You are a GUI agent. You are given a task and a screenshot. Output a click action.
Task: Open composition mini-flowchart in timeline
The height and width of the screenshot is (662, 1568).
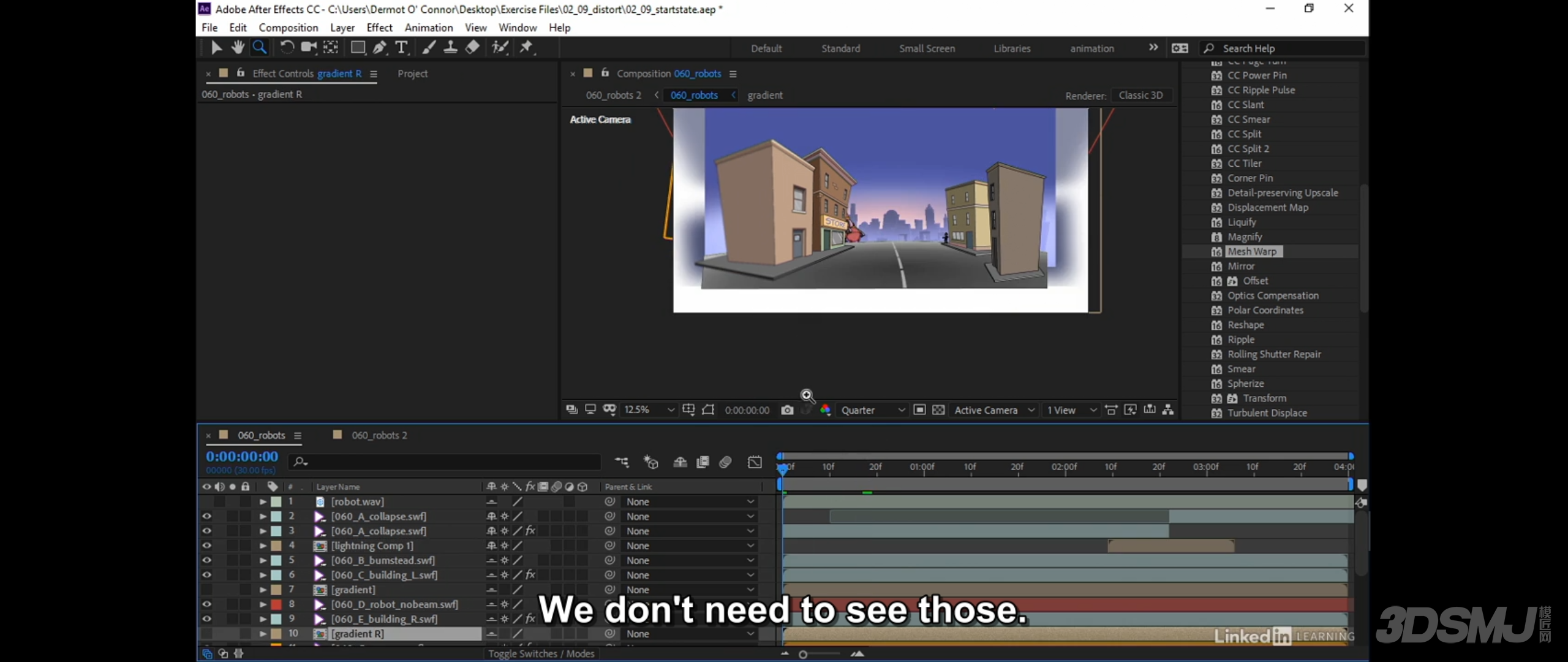(622, 462)
